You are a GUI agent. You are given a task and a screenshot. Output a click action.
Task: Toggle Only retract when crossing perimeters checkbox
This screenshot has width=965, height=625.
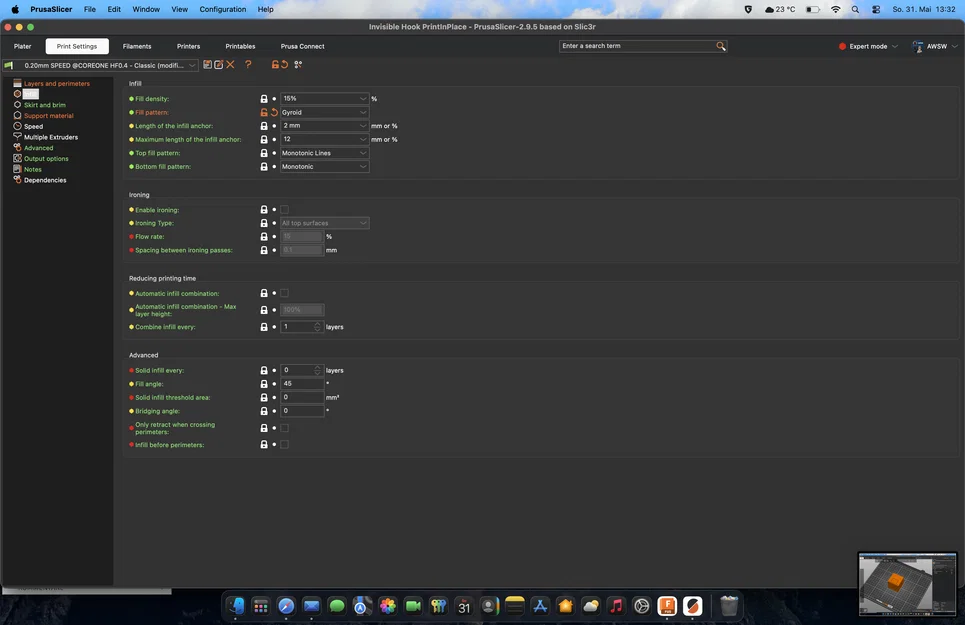[284, 428]
